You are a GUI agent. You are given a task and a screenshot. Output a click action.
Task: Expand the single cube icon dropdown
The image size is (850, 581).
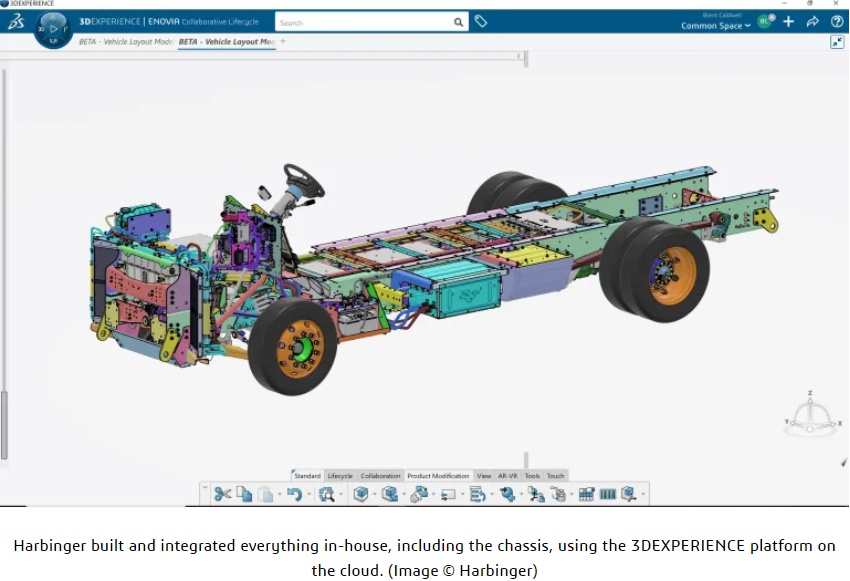pos(375,494)
